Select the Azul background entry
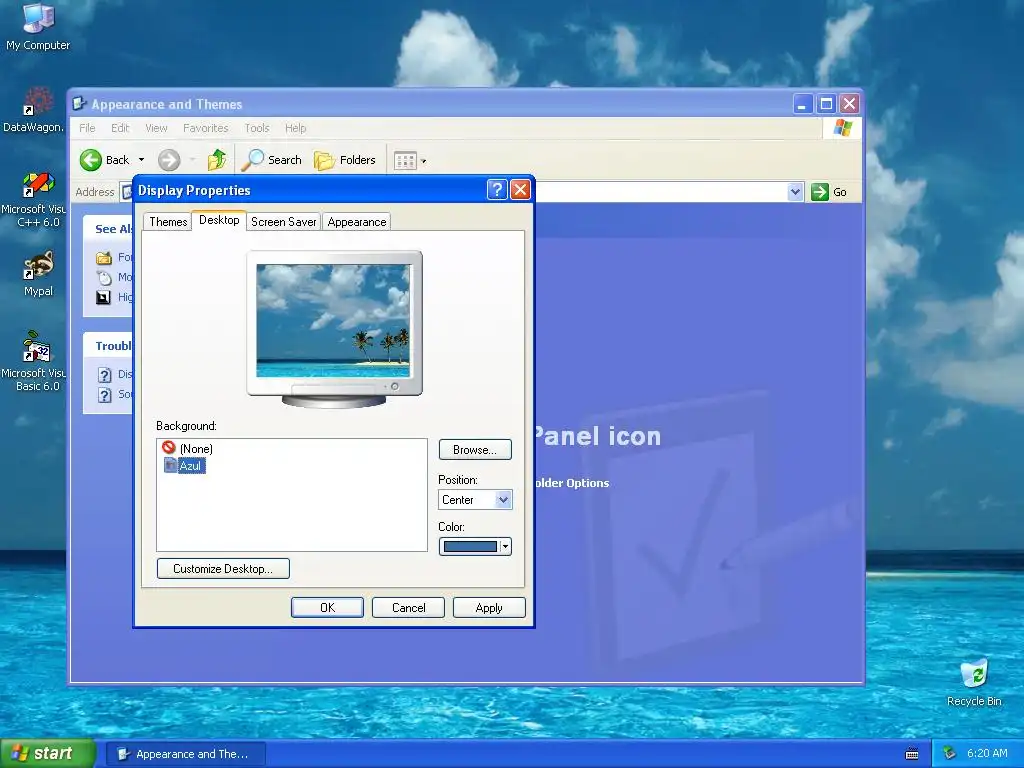 point(184,466)
